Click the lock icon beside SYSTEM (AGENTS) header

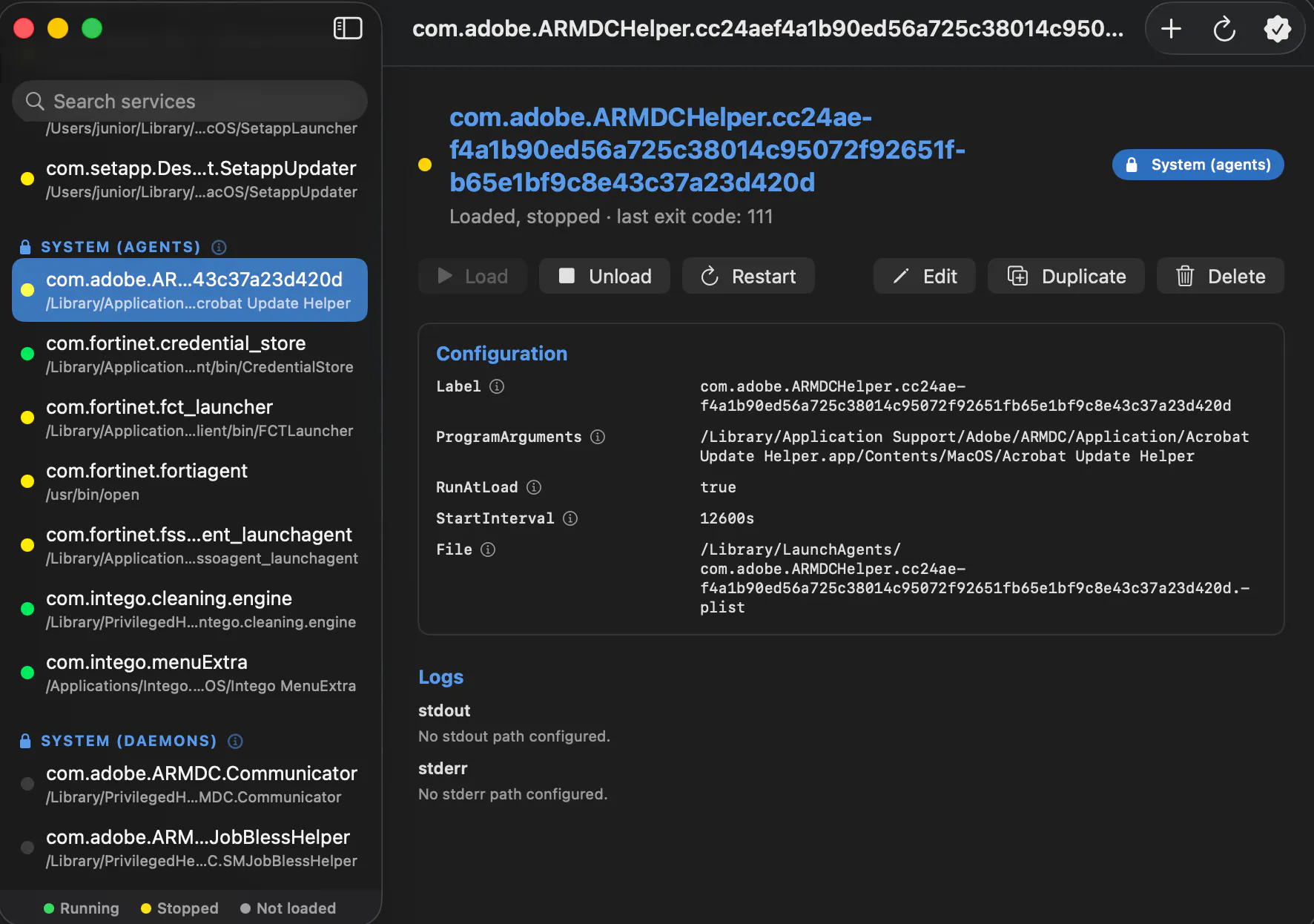tap(25, 247)
